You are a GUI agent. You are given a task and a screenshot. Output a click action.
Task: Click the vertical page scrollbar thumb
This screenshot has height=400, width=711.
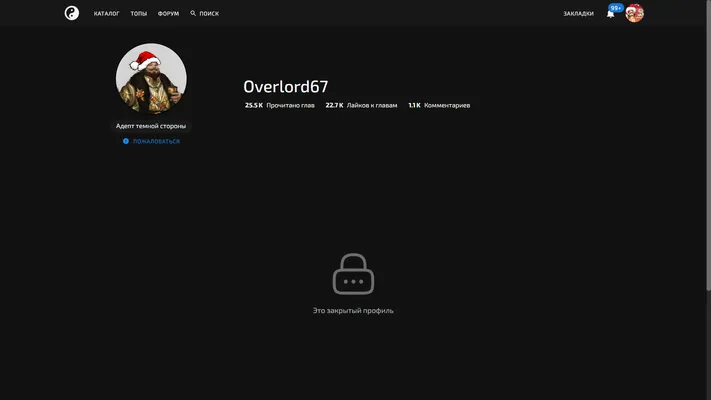point(709,145)
